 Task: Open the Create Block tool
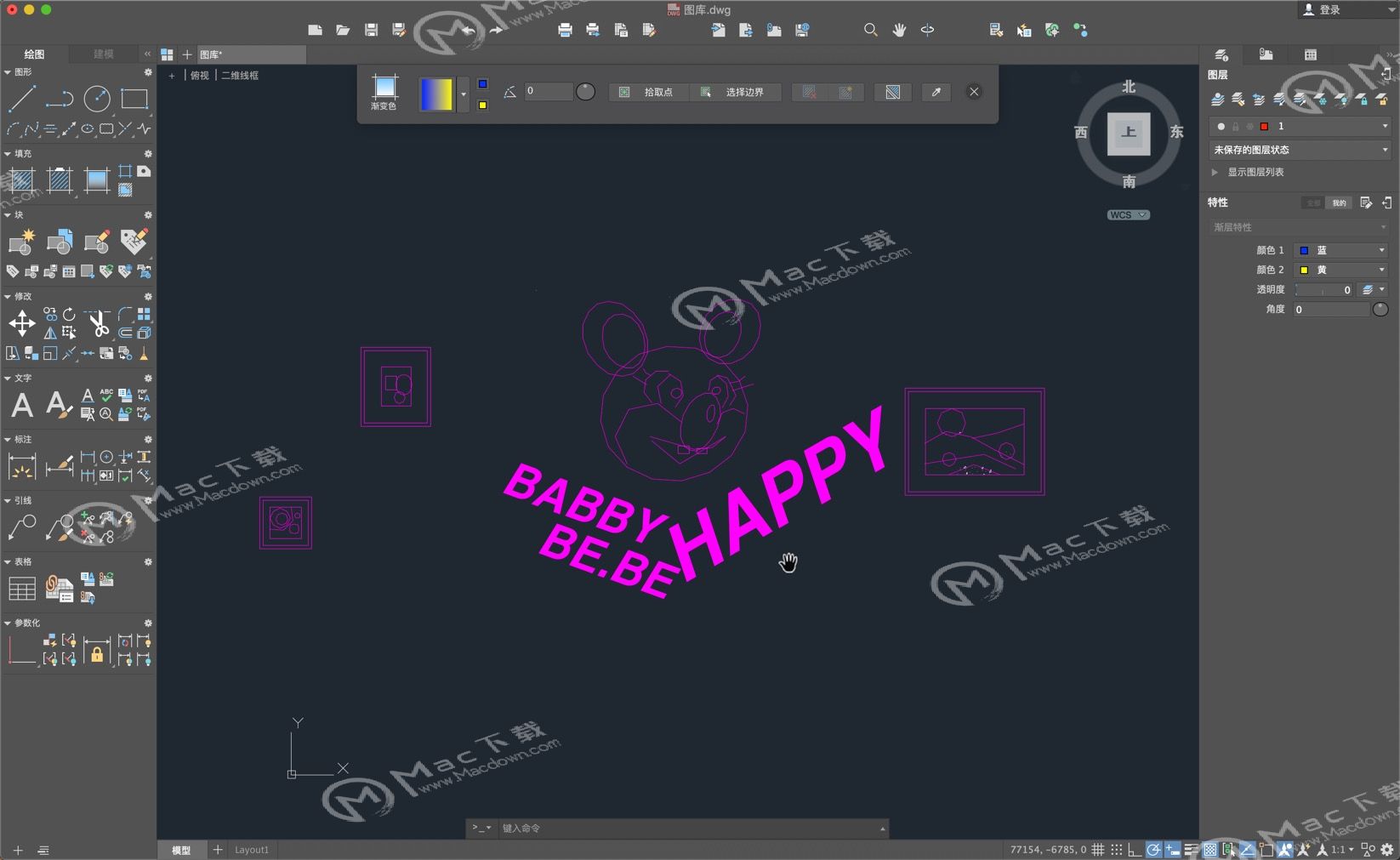22,242
